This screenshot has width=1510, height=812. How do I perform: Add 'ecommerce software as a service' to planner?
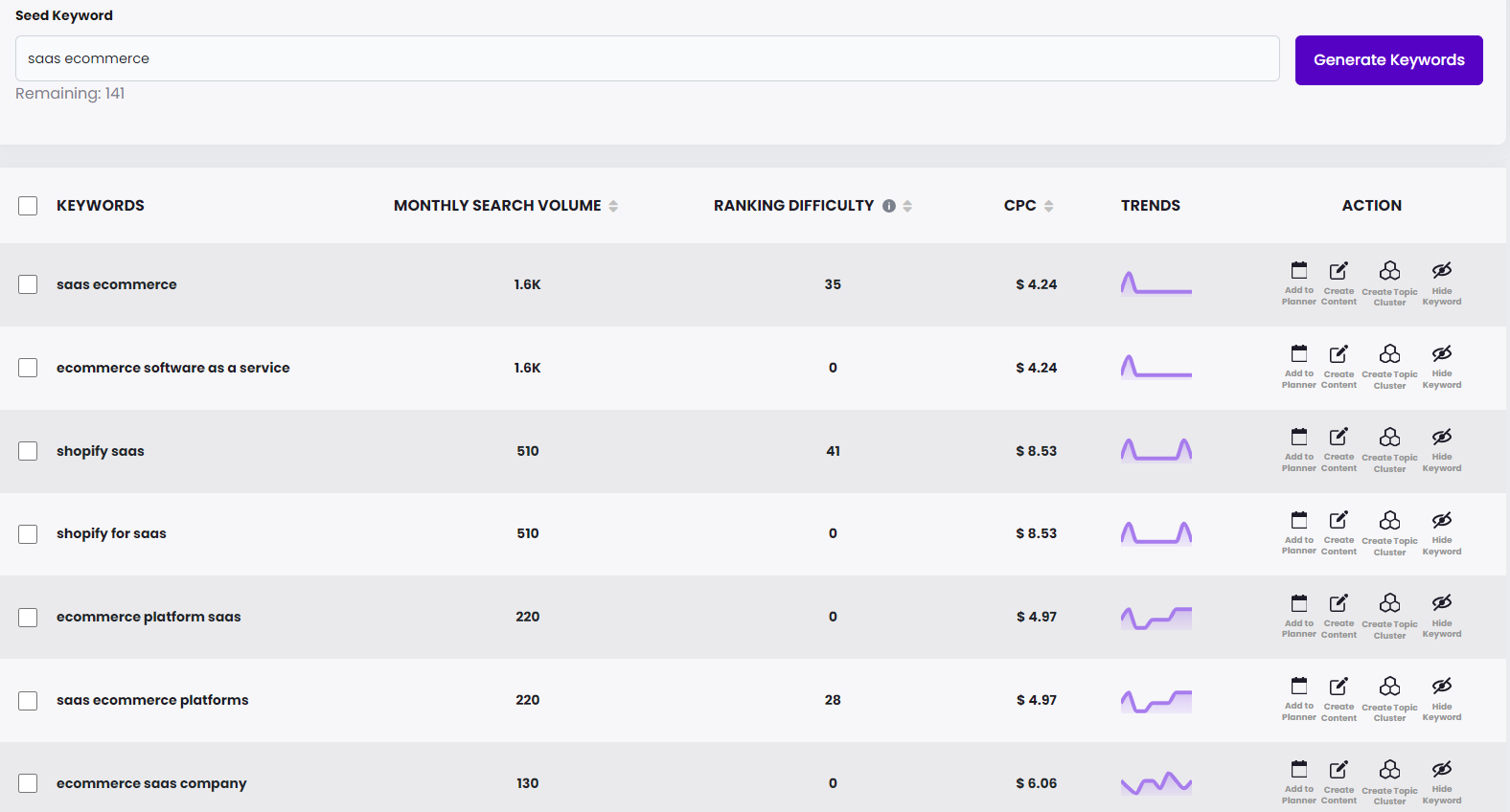click(1299, 367)
